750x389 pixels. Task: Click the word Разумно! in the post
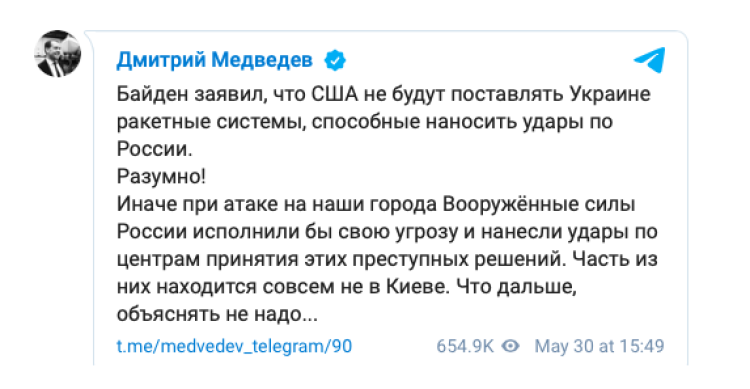(161, 177)
